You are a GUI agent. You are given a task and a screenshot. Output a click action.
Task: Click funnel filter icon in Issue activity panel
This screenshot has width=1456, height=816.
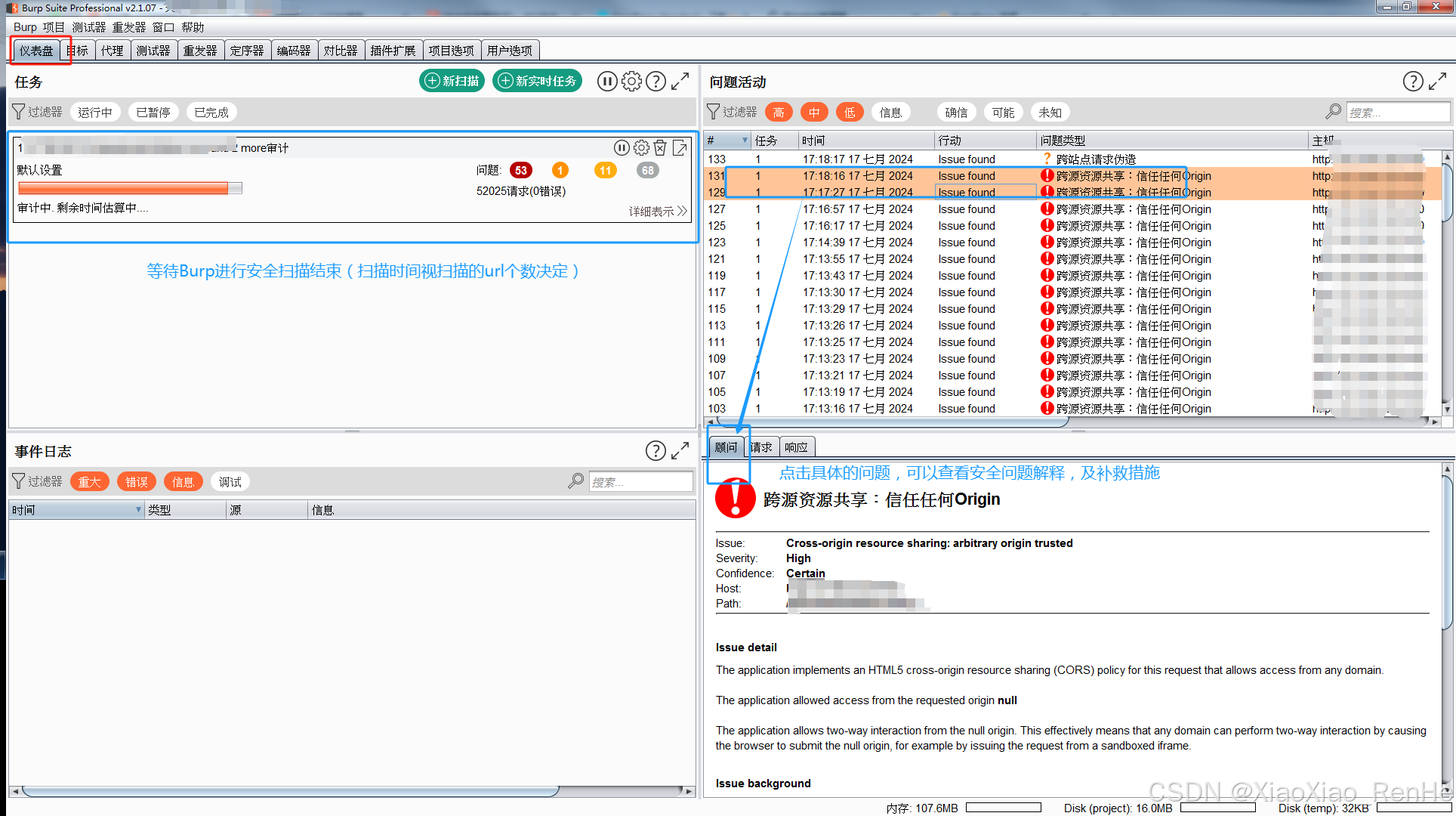[x=714, y=112]
